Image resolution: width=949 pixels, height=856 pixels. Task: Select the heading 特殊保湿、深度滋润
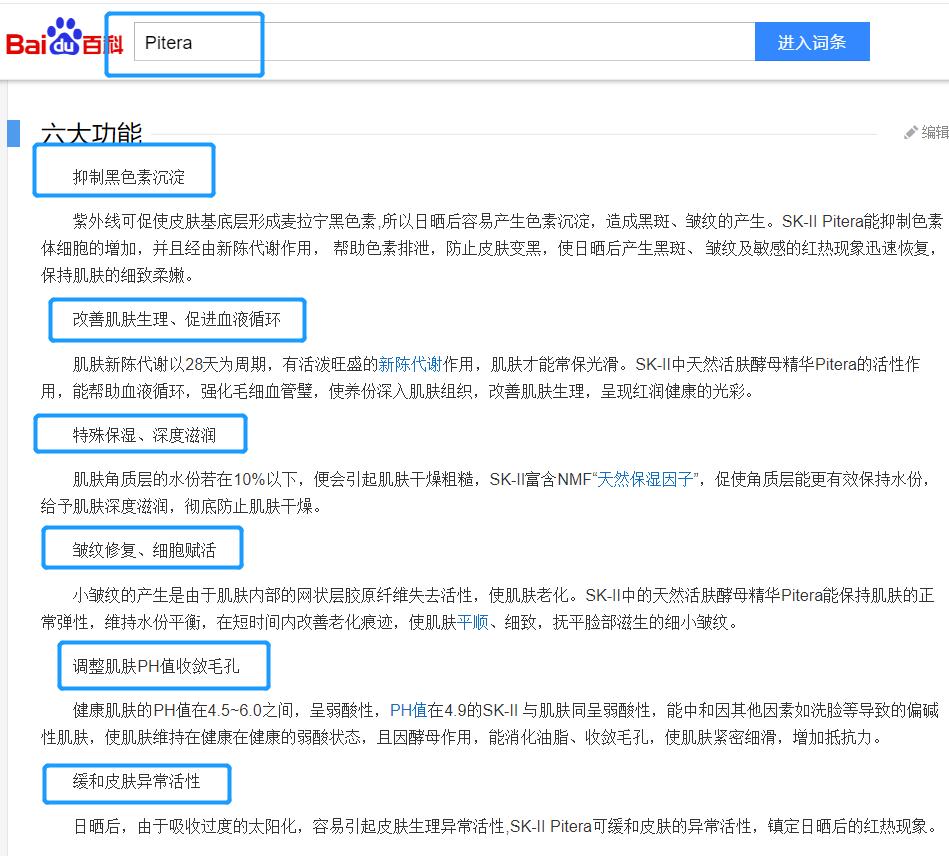[x=144, y=433]
